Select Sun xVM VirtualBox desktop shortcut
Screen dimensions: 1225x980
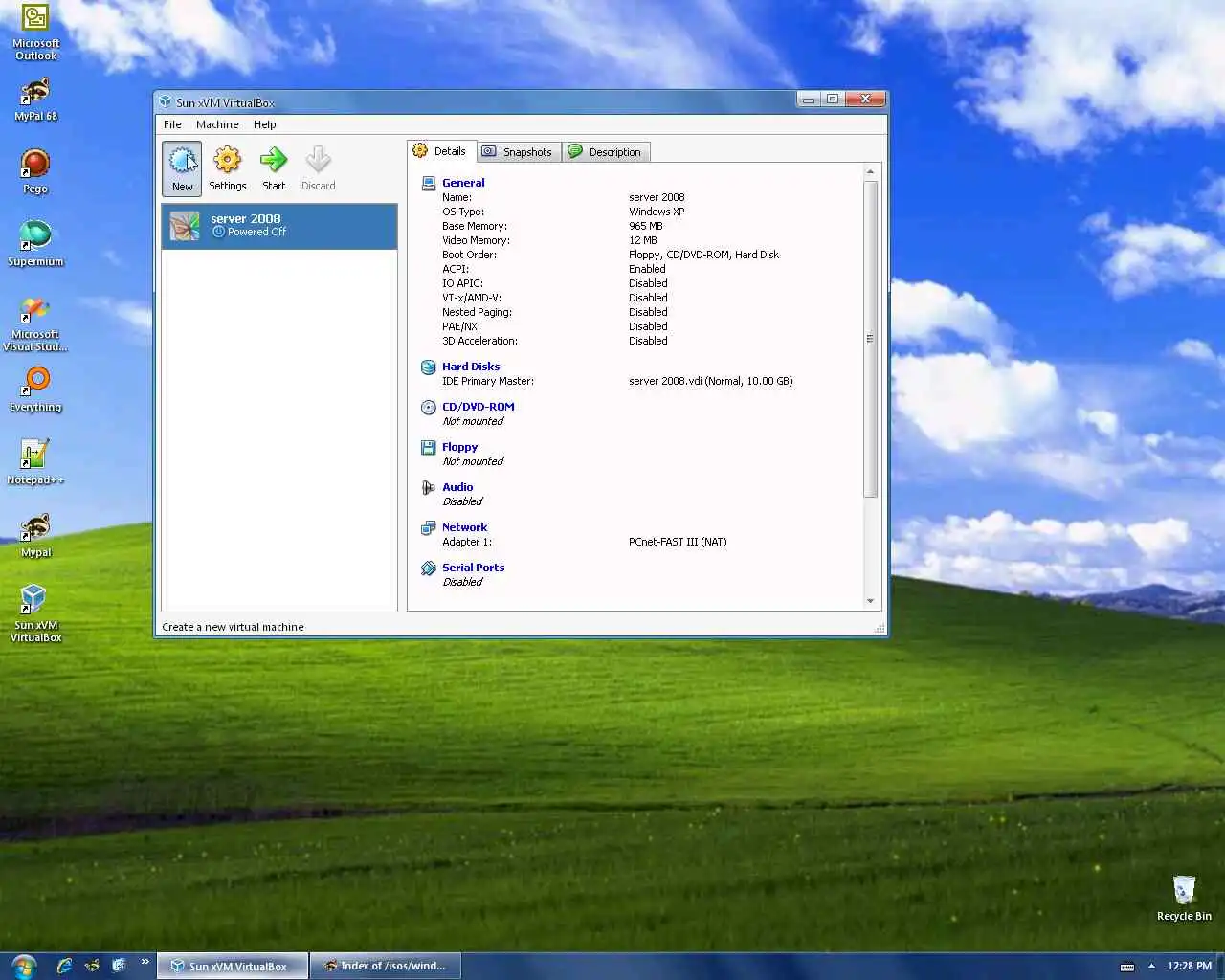[x=35, y=613]
